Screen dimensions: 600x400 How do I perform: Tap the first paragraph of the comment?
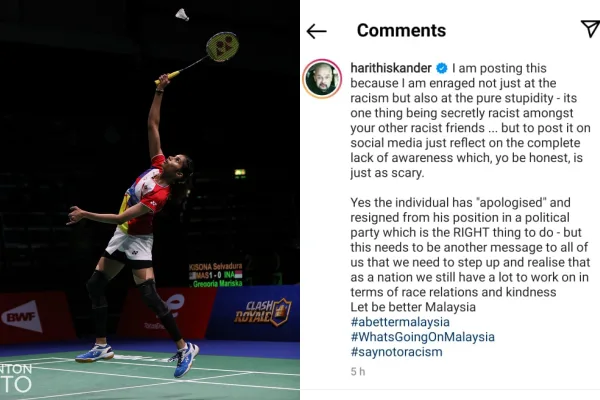tap(470, 120)
